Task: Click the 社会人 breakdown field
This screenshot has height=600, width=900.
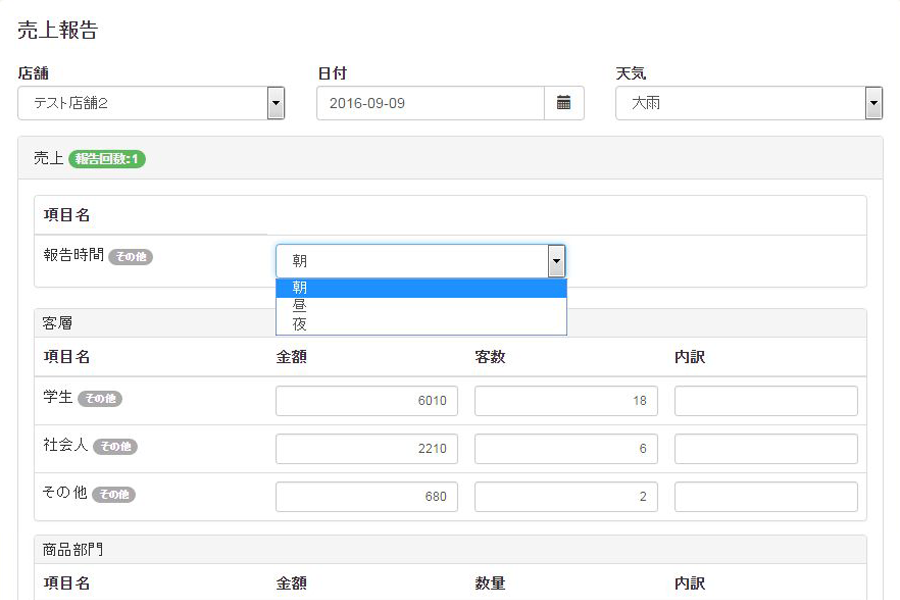Action: point(765,449)
